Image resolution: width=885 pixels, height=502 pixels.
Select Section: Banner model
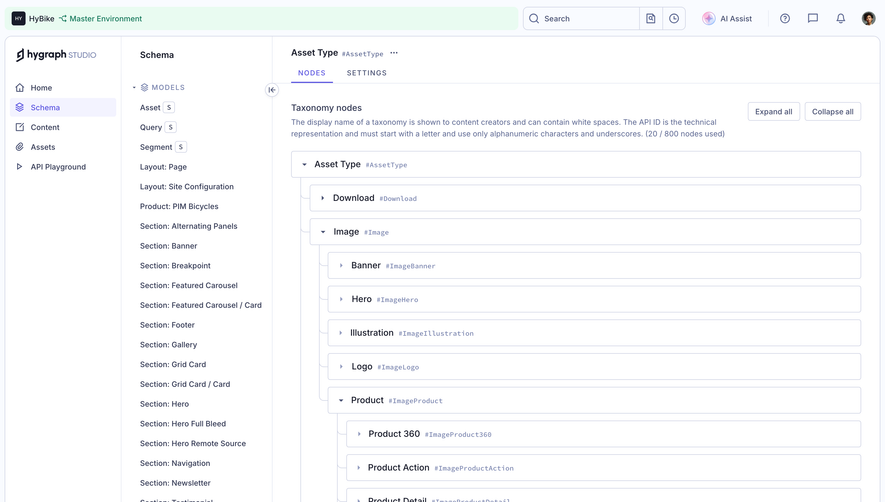tap(168, 246)
